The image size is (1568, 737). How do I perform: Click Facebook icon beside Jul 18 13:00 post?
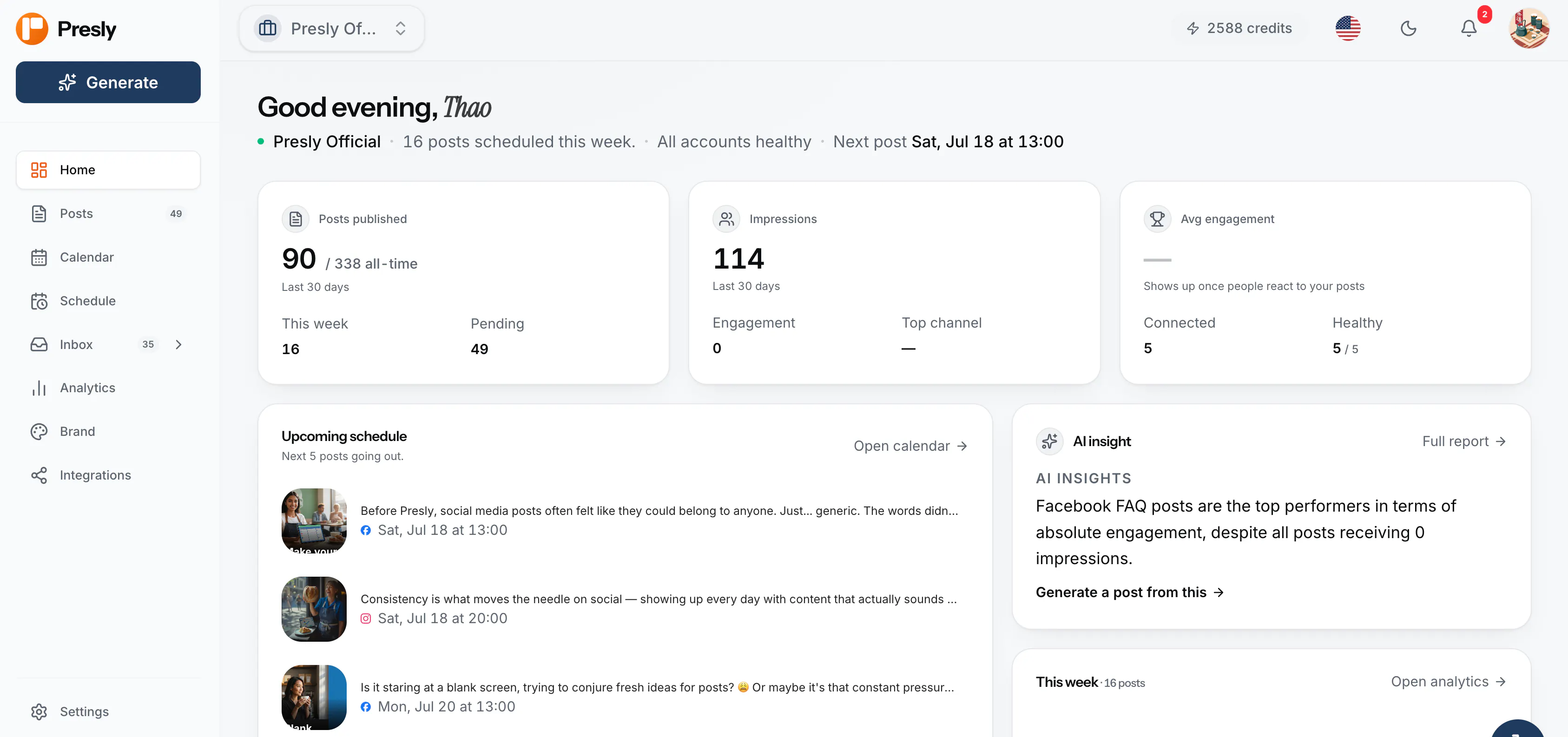click(x=365, y=530)
